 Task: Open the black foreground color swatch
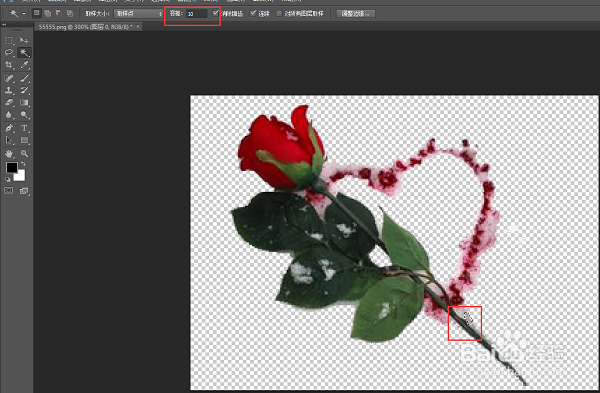click(x=11, y=167)
